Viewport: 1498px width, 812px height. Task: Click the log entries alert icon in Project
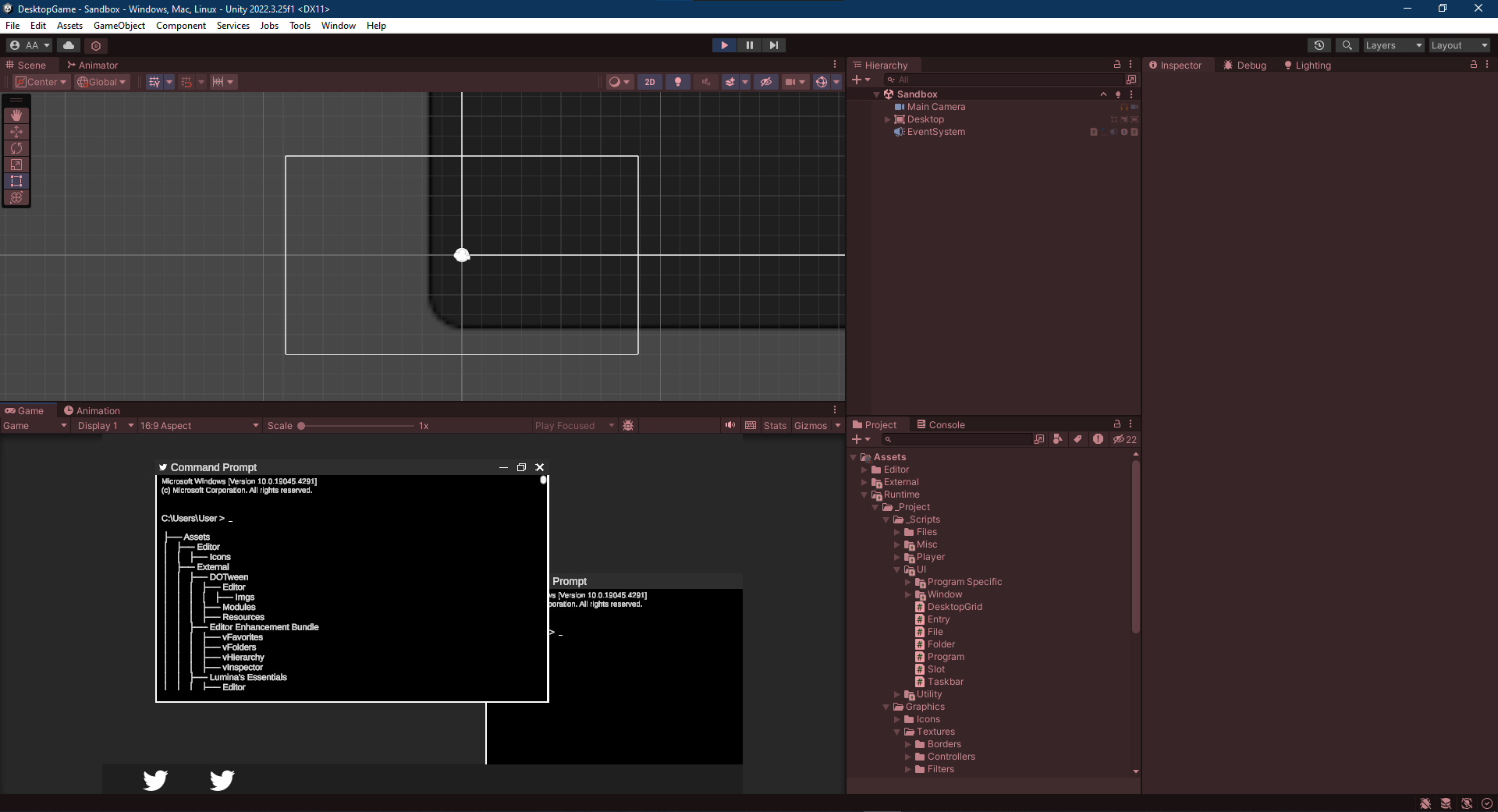pyautogui.click(x=1098, y=439)
